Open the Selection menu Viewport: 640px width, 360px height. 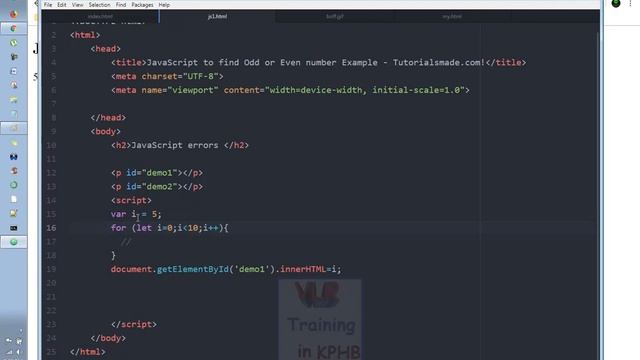tap(99, 5)
